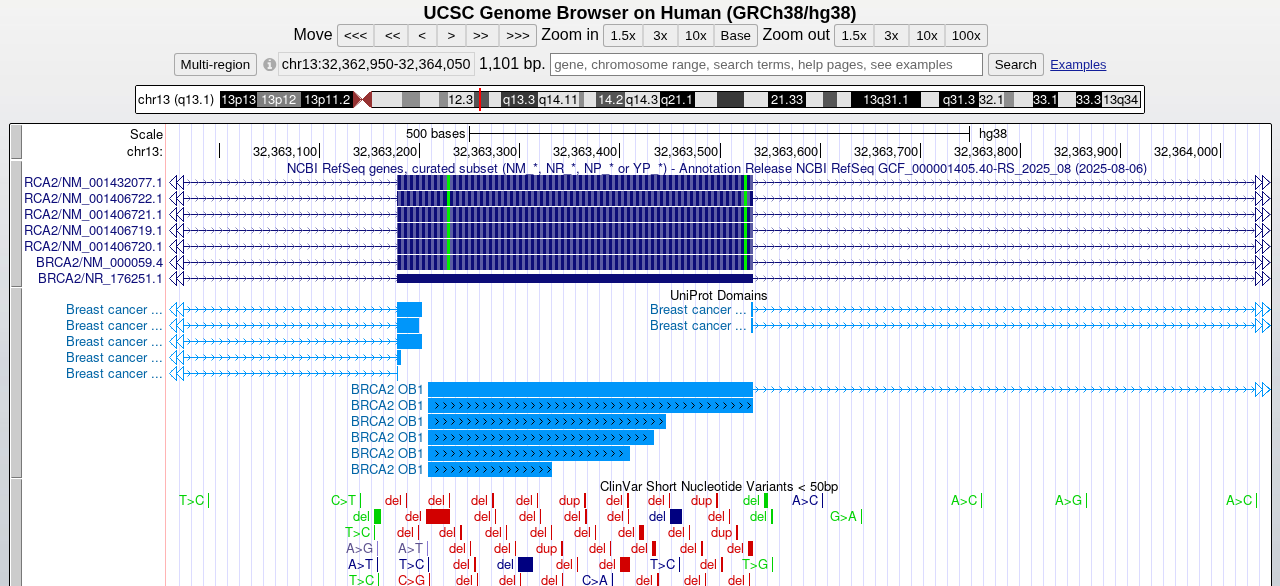
Task: Focus the gene or position search field
Action: [x=766, y=64]
